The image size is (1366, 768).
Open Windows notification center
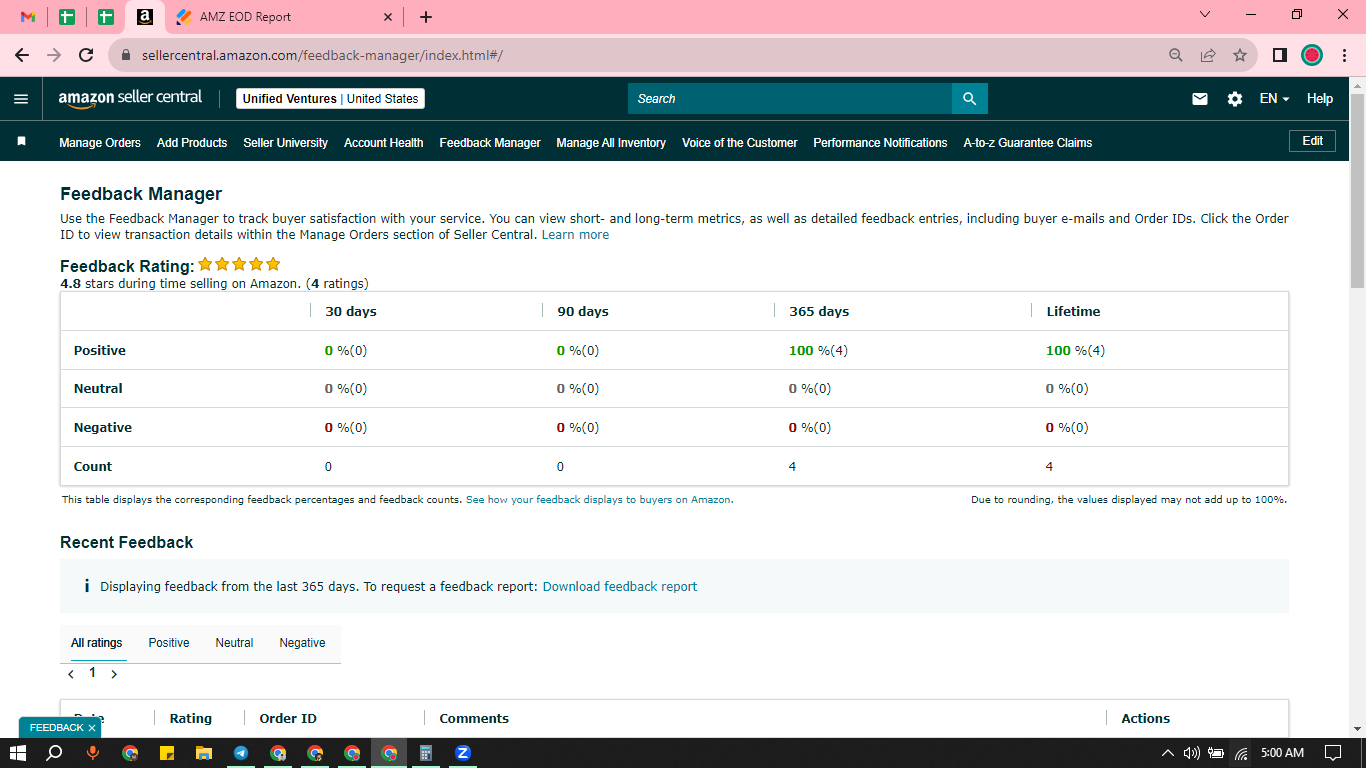point(1333,753)
